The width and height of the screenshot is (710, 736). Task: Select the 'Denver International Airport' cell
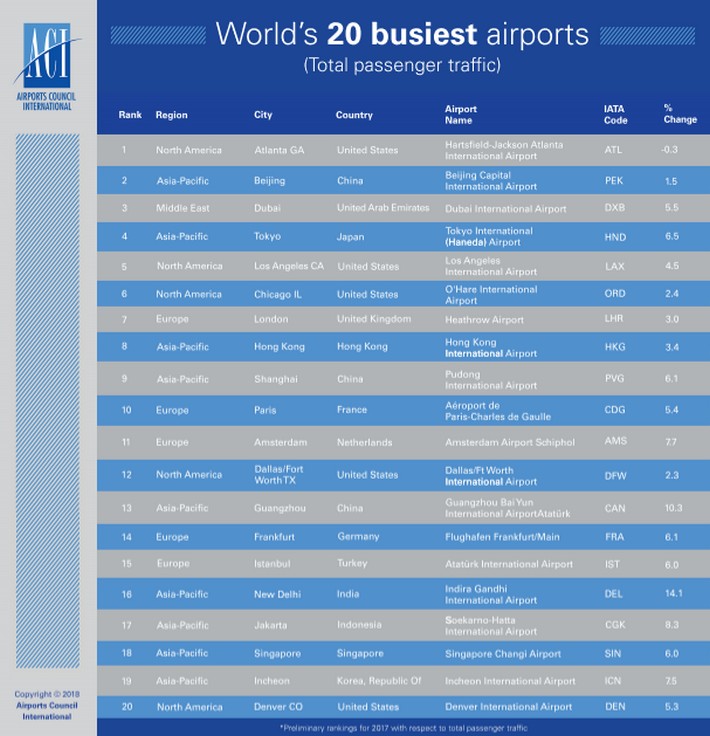(508, 707)
